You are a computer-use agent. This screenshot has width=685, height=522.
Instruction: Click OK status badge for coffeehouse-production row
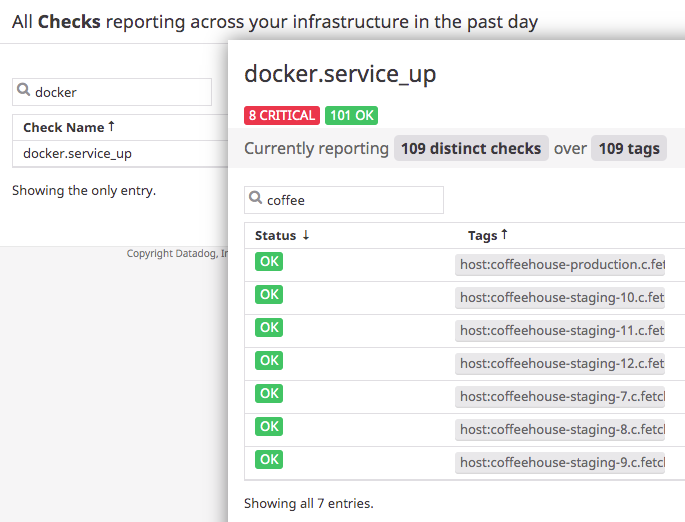(x=269, y=262)
